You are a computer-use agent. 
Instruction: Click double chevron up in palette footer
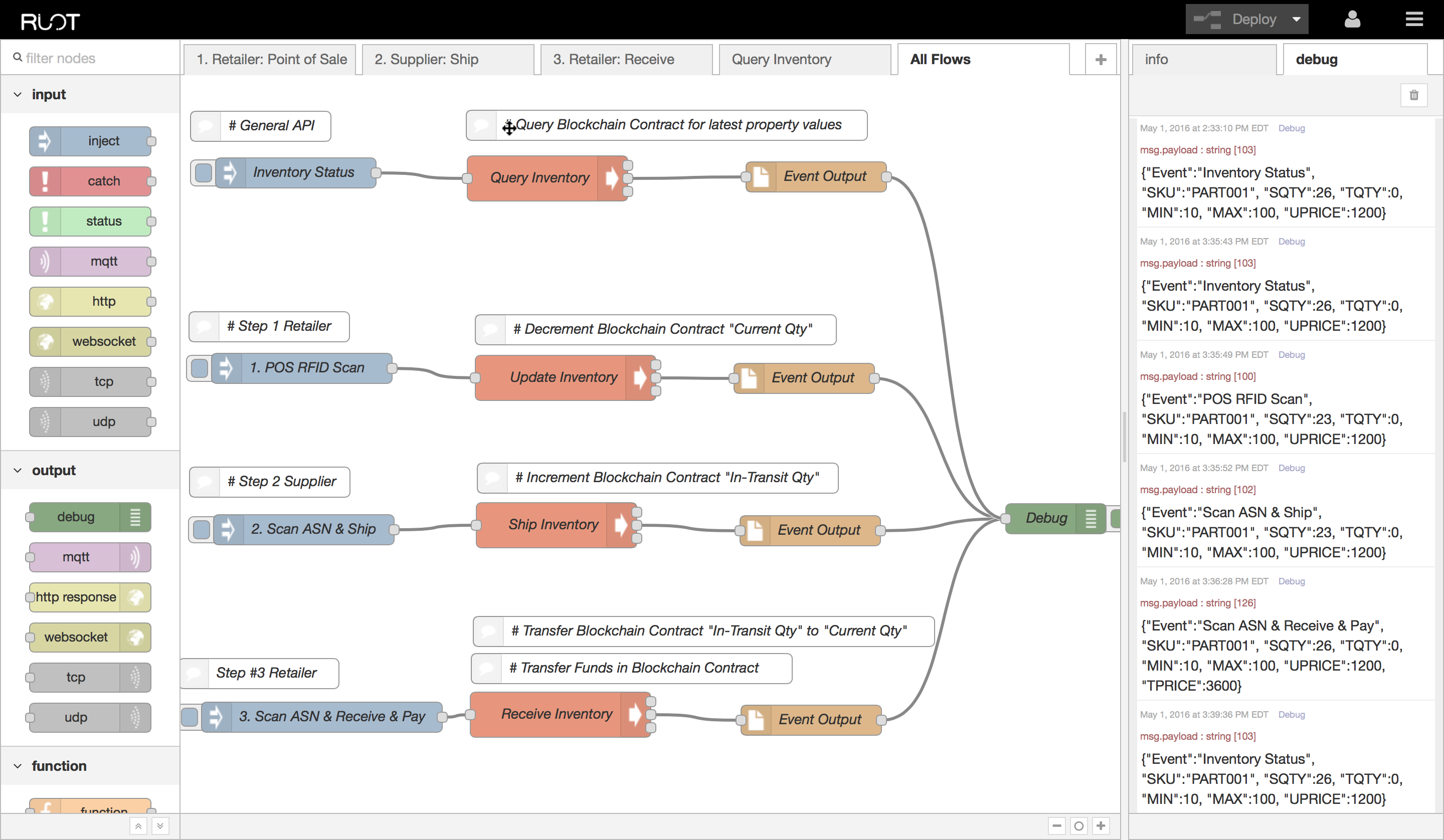(138, 825)
